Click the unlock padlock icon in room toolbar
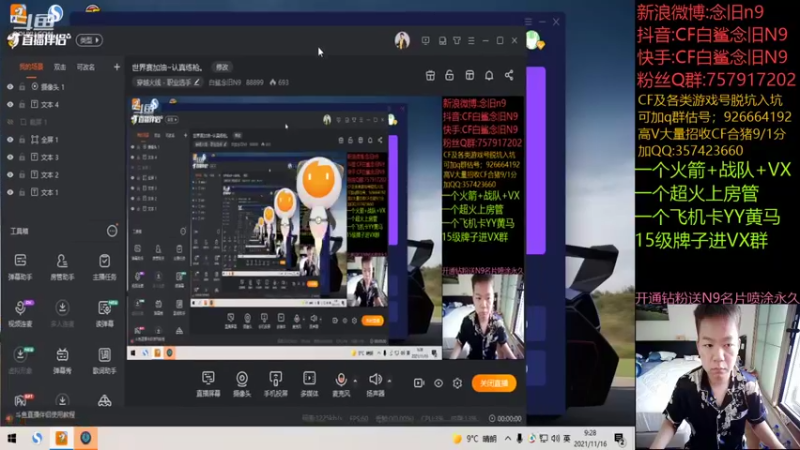Image resolution: width=800 pixels, height=450 pixels. (x=449, y=76)
